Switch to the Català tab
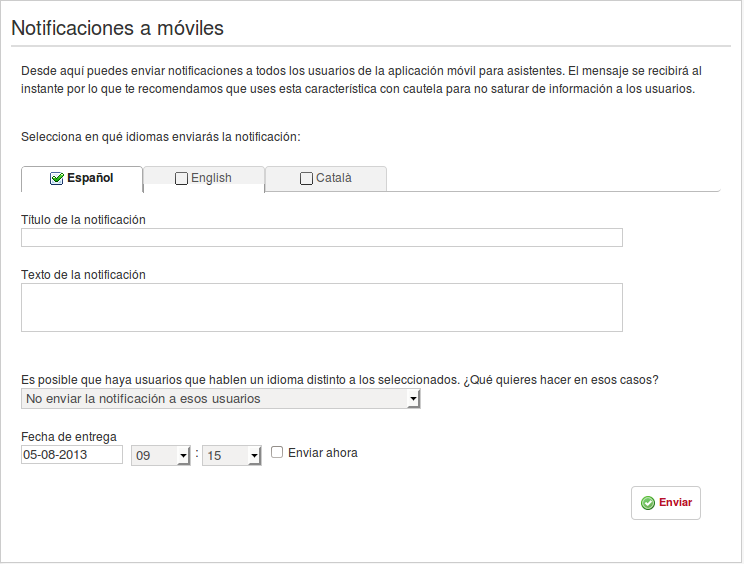The width and height of the screenshot is (744, 564). click(326, 178)
